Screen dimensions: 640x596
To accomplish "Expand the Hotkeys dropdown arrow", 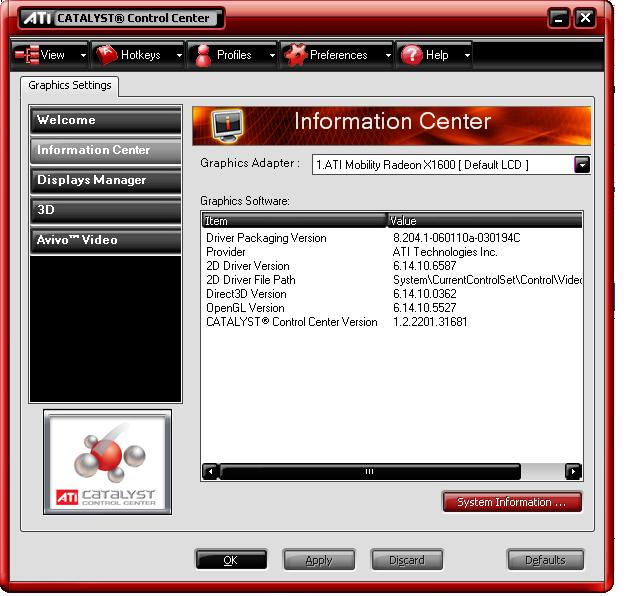I will [x=179, y=55].
